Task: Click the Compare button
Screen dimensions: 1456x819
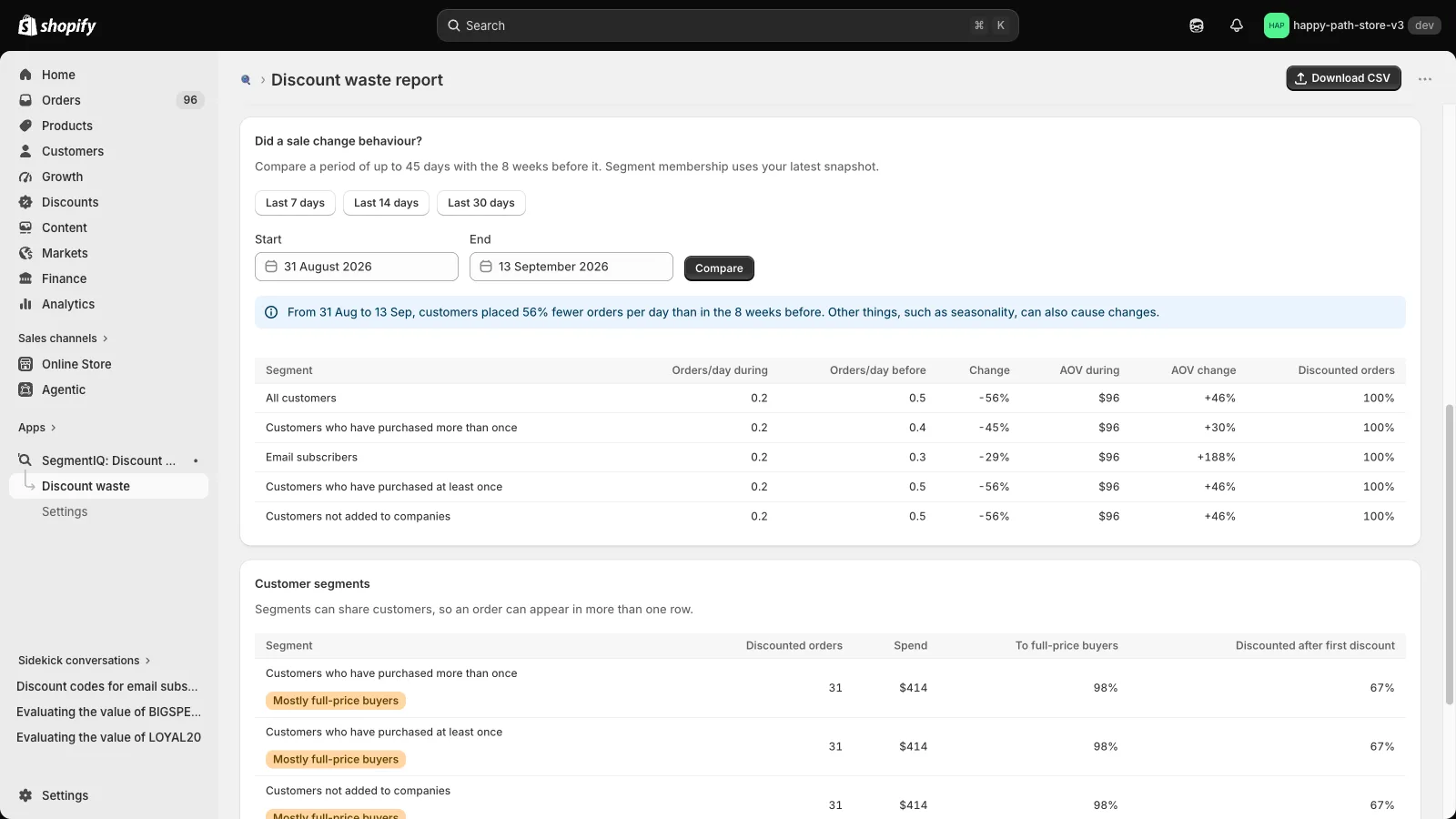Action: tap(719, 268)
